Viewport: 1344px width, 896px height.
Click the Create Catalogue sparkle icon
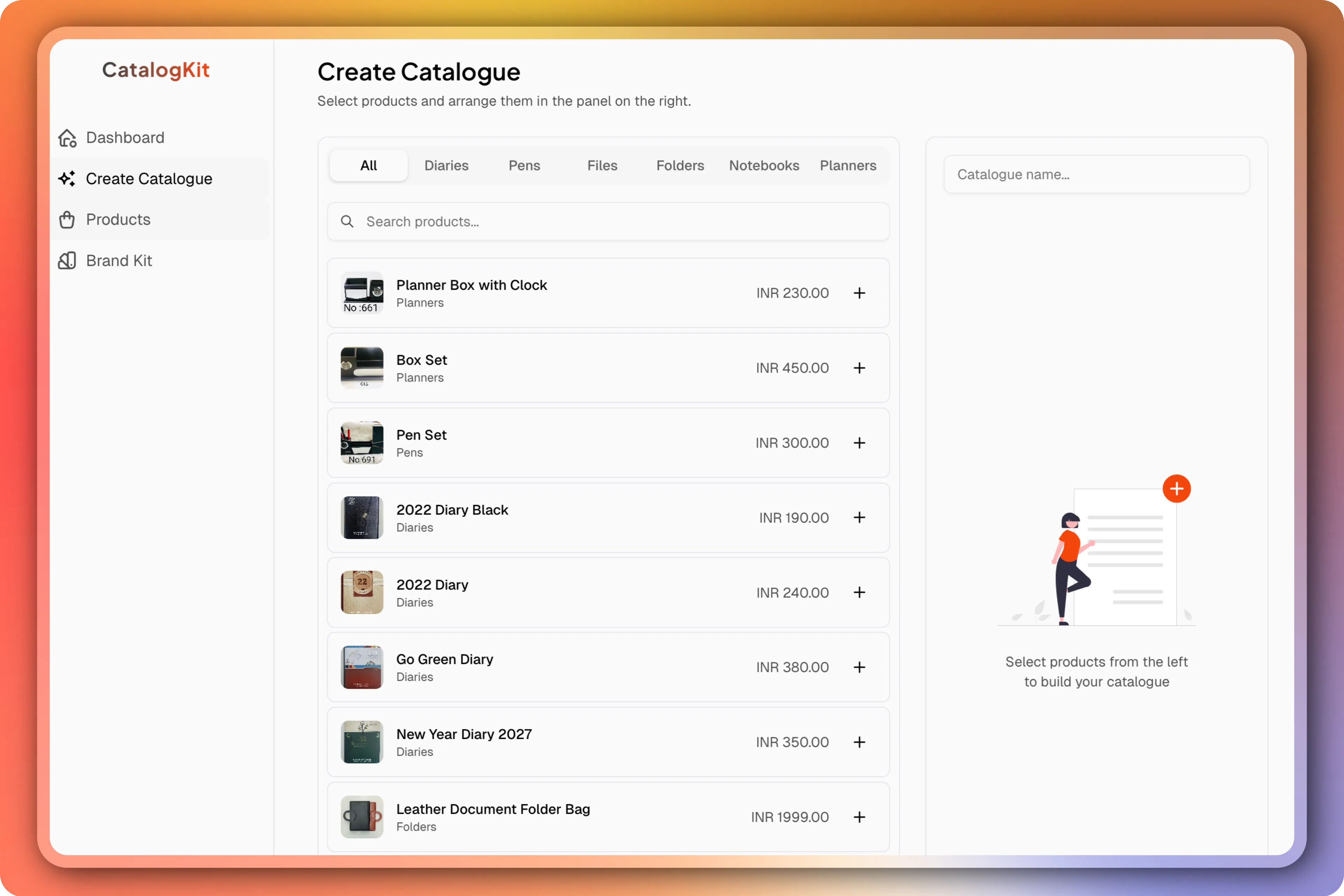coord(67,179)
